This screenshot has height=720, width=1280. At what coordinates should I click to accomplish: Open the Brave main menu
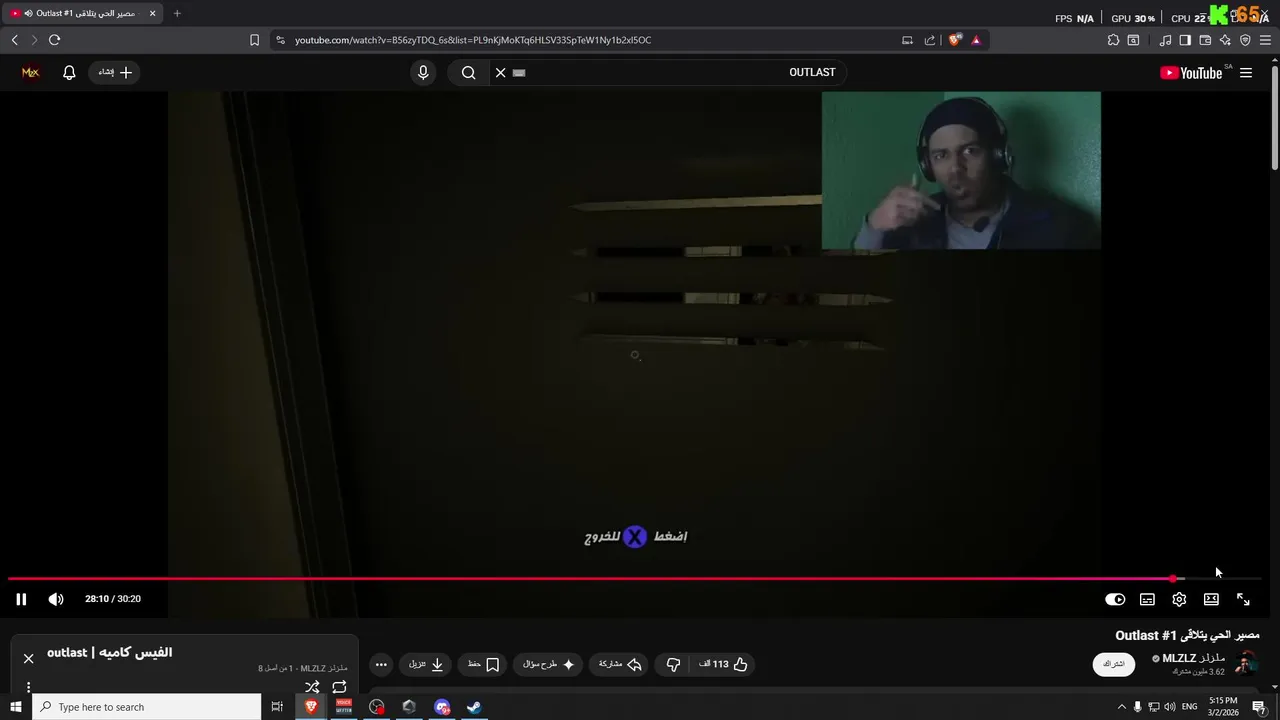1265,40
